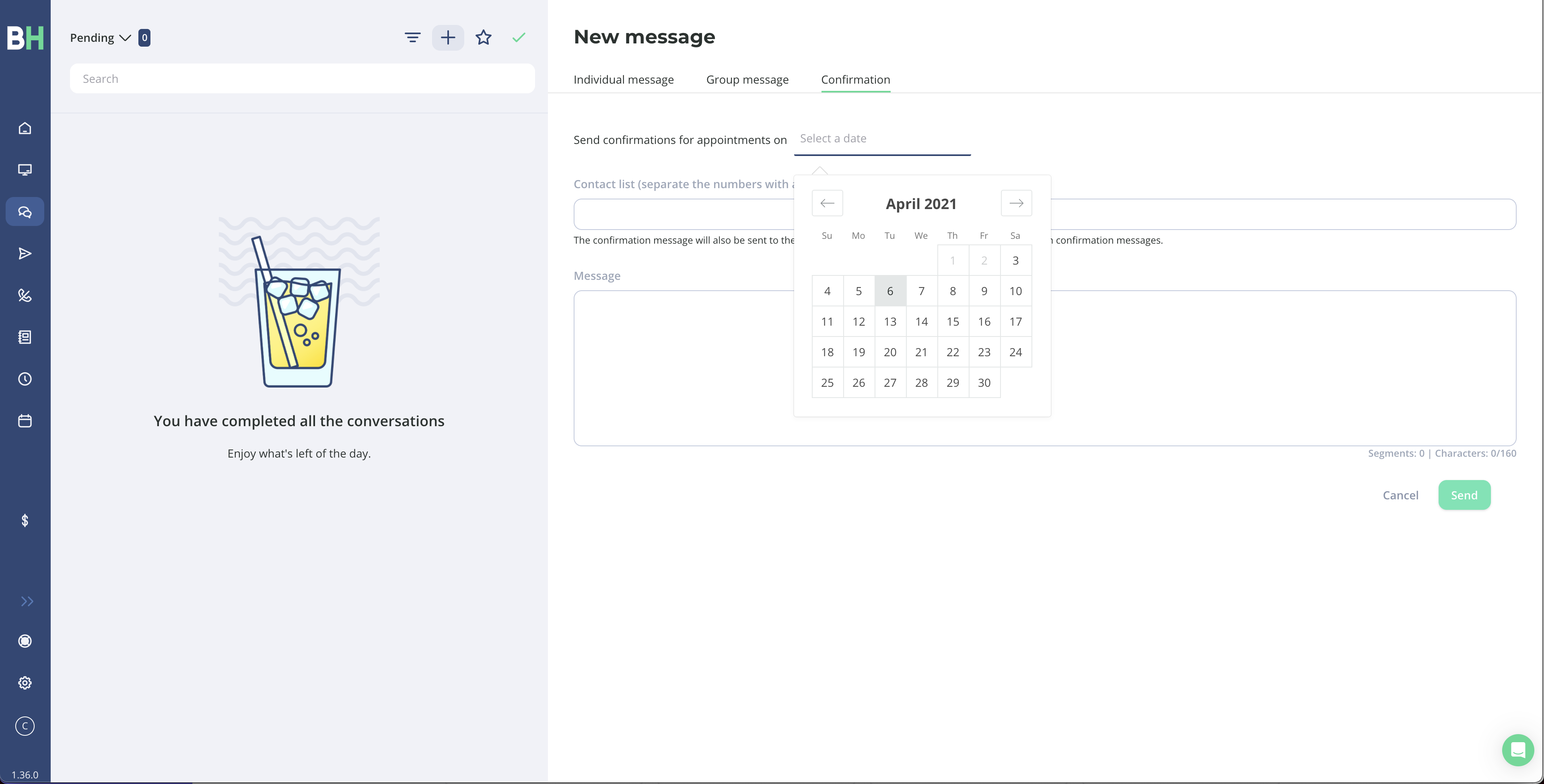Viewport: 1544px width, 784px height.
Task: Toggle the starred conversations filter
Action: 484,38
